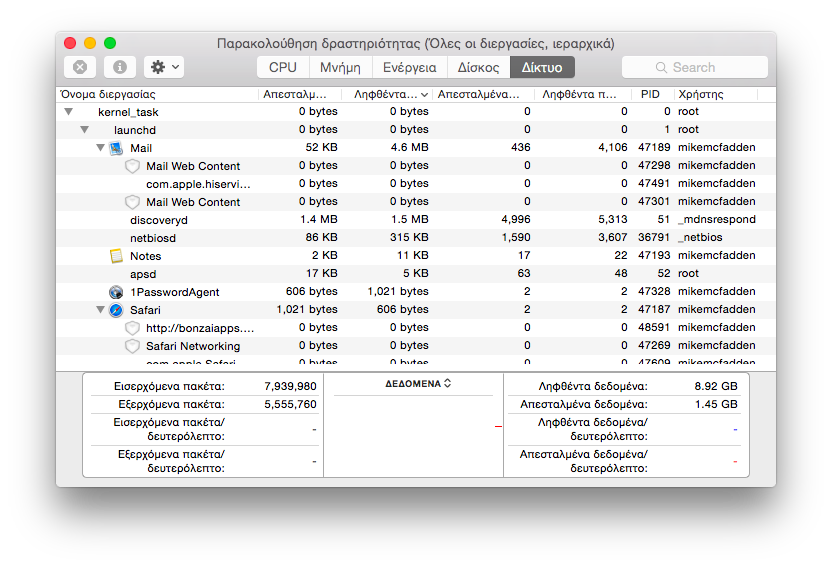The width and height of the screenshot is (832, 567).
Task: Collapse the Safari process tree
Action: (100, 310)
